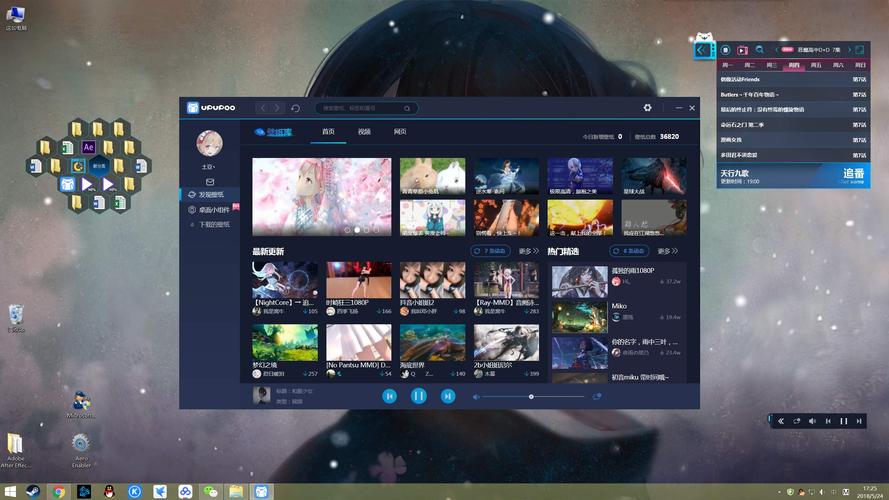Switch to the 视频 tab
Screen dimensions: 889x500
point(364,132)
